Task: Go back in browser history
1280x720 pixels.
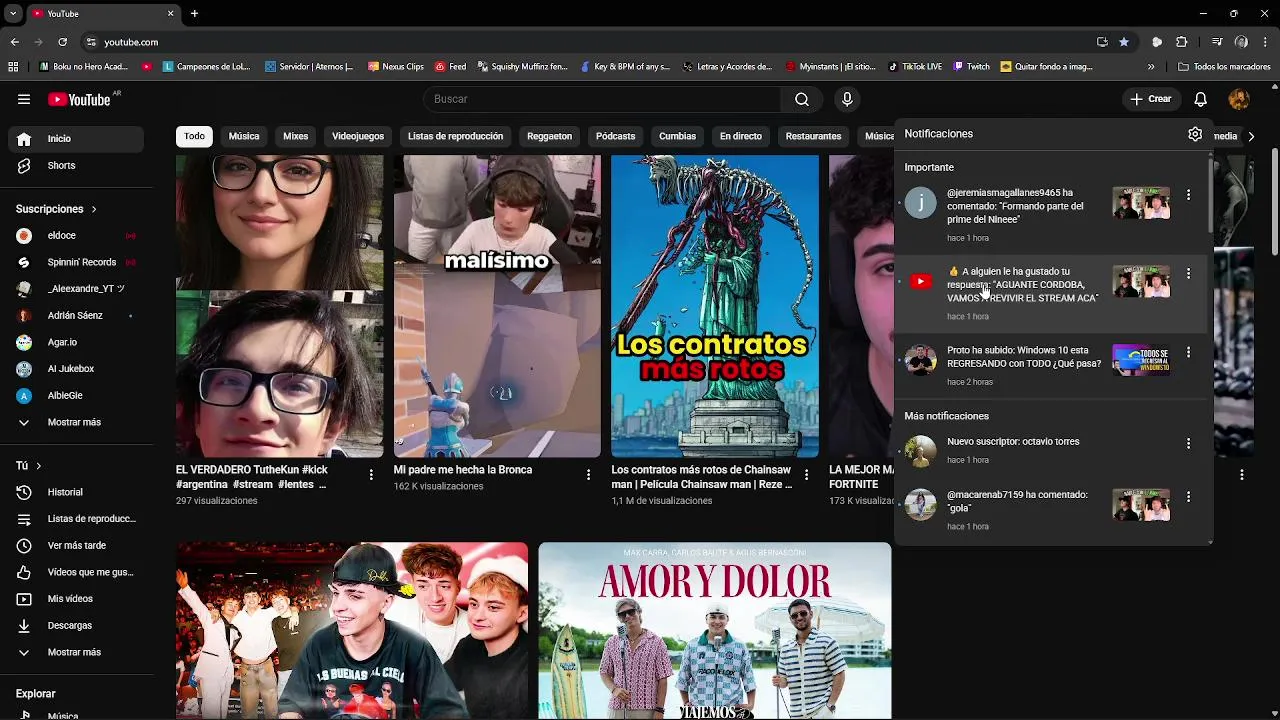Action: (x=15, y=42)
